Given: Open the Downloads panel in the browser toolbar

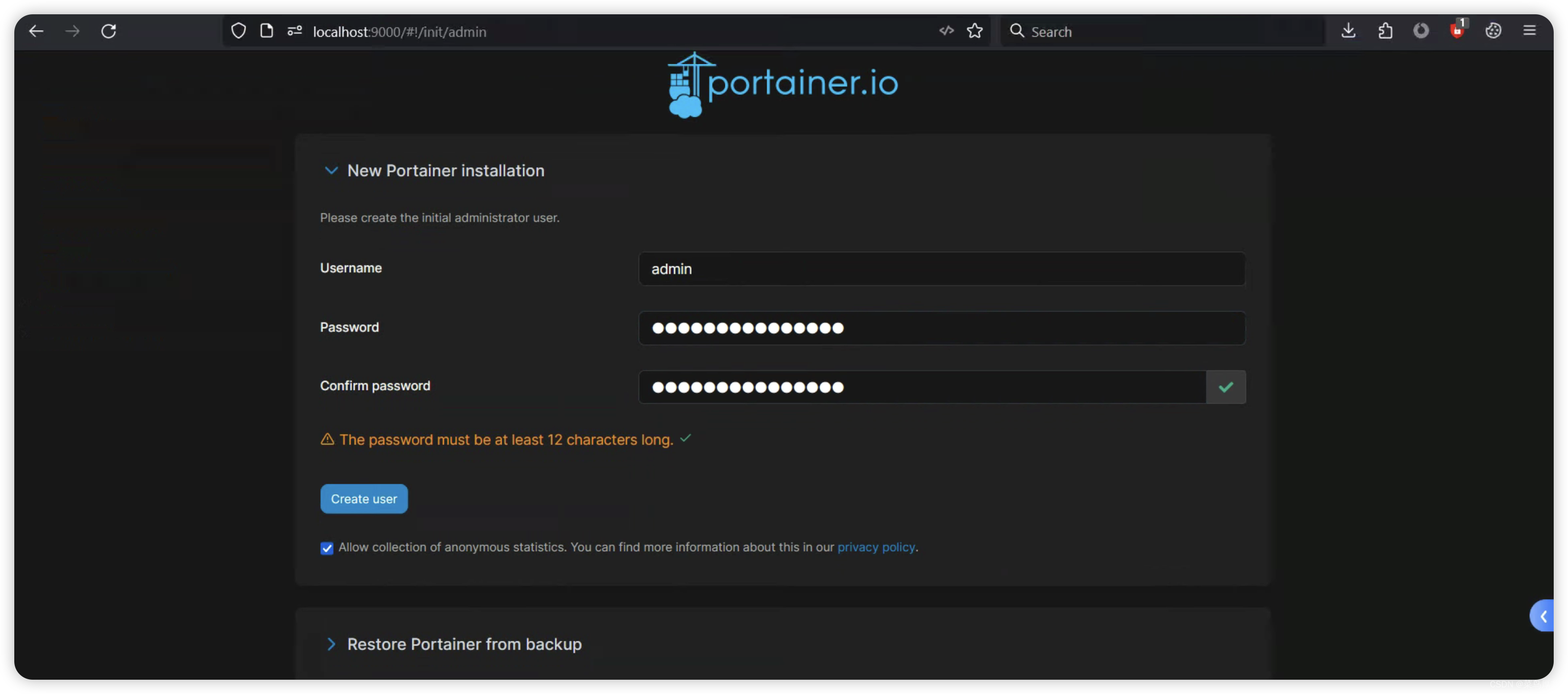Looking at the screenshot, I should tap(1348, 31).
